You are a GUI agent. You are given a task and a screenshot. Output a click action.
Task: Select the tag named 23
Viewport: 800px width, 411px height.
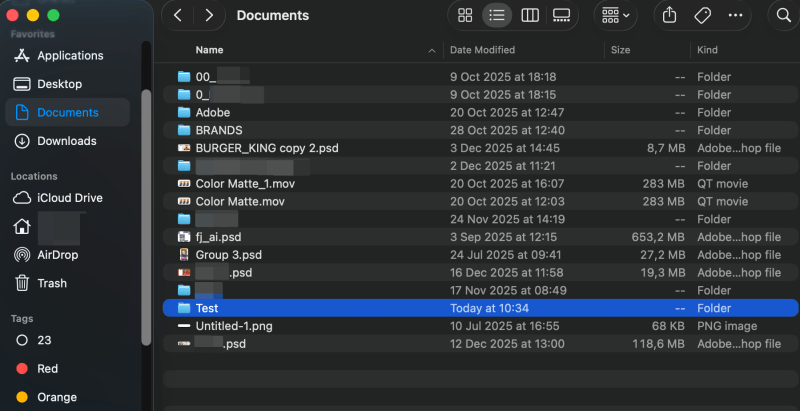[67, 340]
